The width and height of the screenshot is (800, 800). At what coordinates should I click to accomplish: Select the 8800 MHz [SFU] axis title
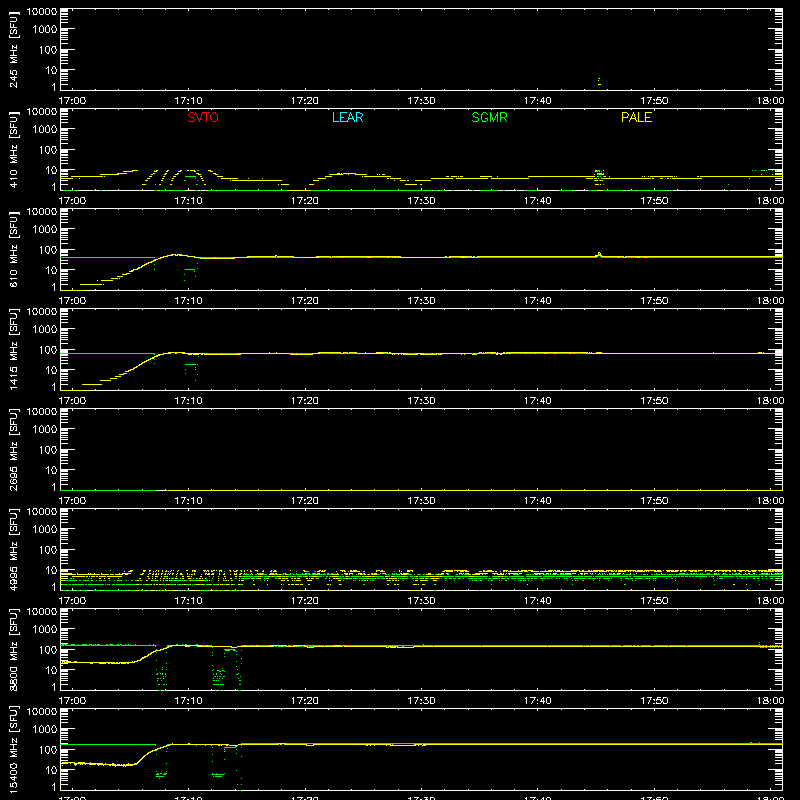tap(13, 650)
